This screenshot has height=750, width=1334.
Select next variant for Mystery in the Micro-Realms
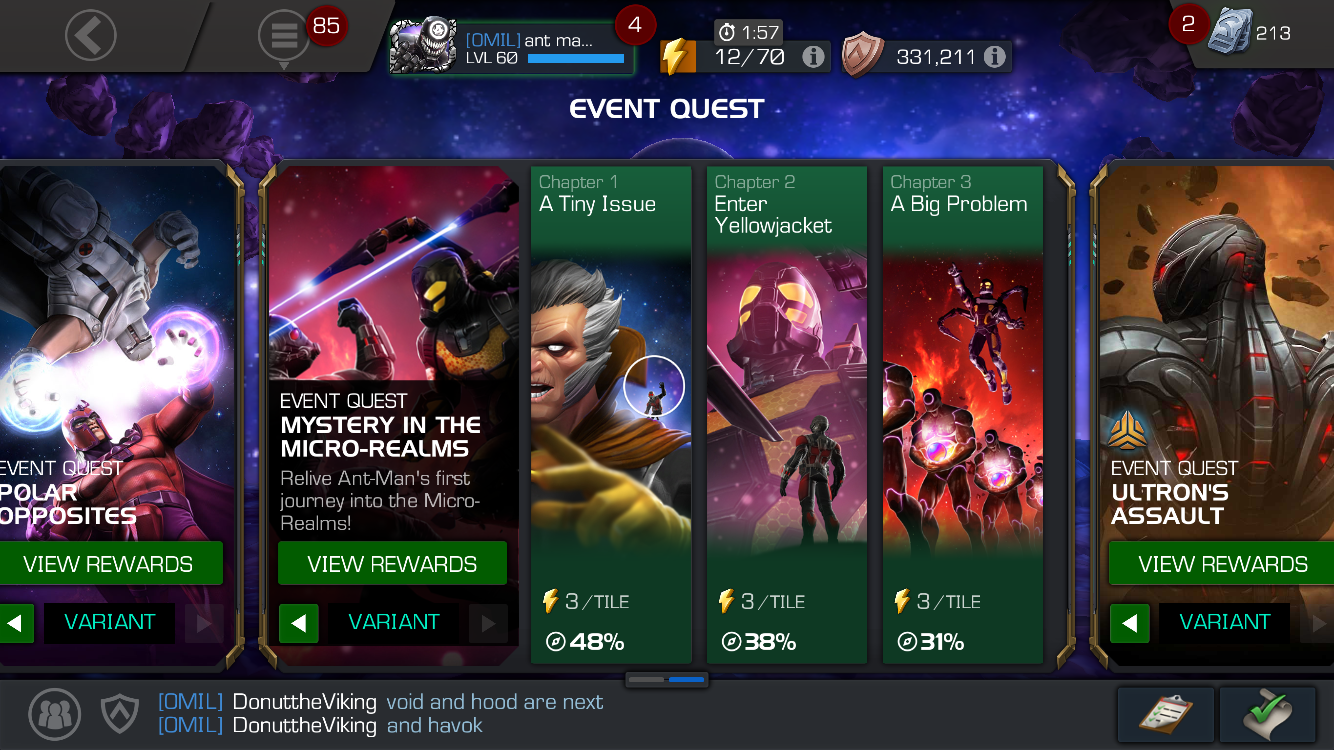[x=488, y=624]
